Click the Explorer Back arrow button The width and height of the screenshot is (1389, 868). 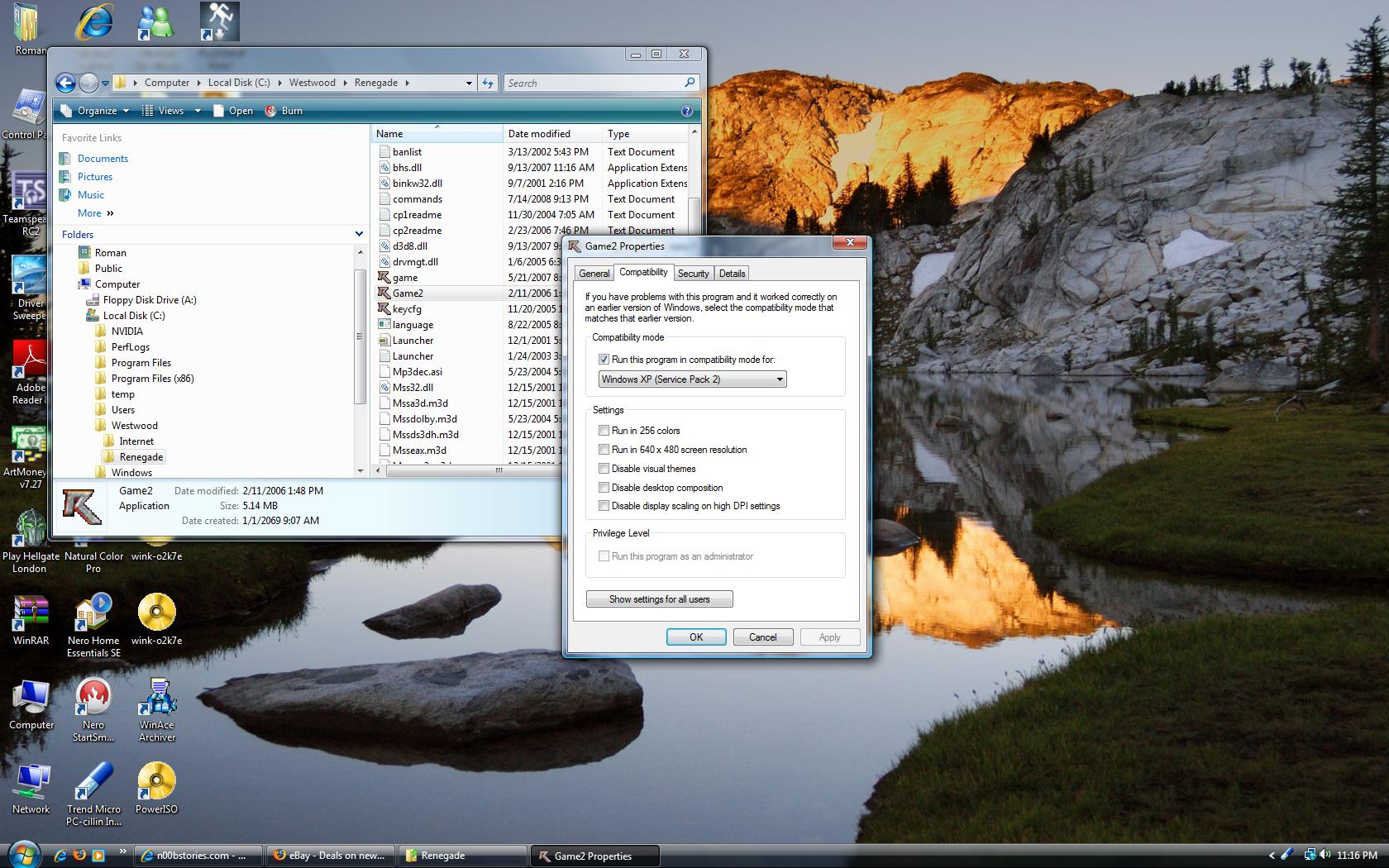click(x=66, y=83)
